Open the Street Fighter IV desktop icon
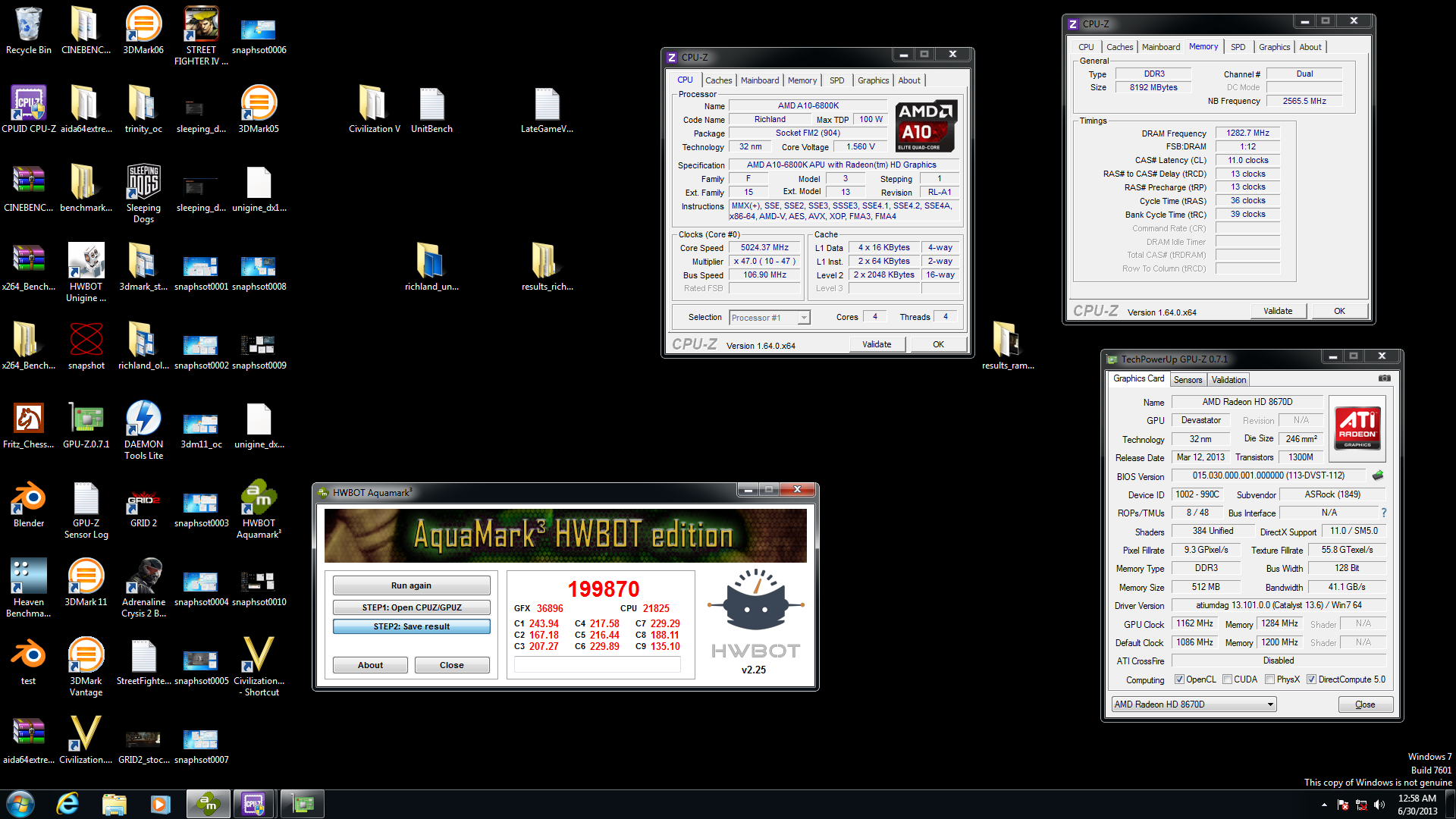The width and height of the screenshot is (1456, 819). click(x=201, y=36)
